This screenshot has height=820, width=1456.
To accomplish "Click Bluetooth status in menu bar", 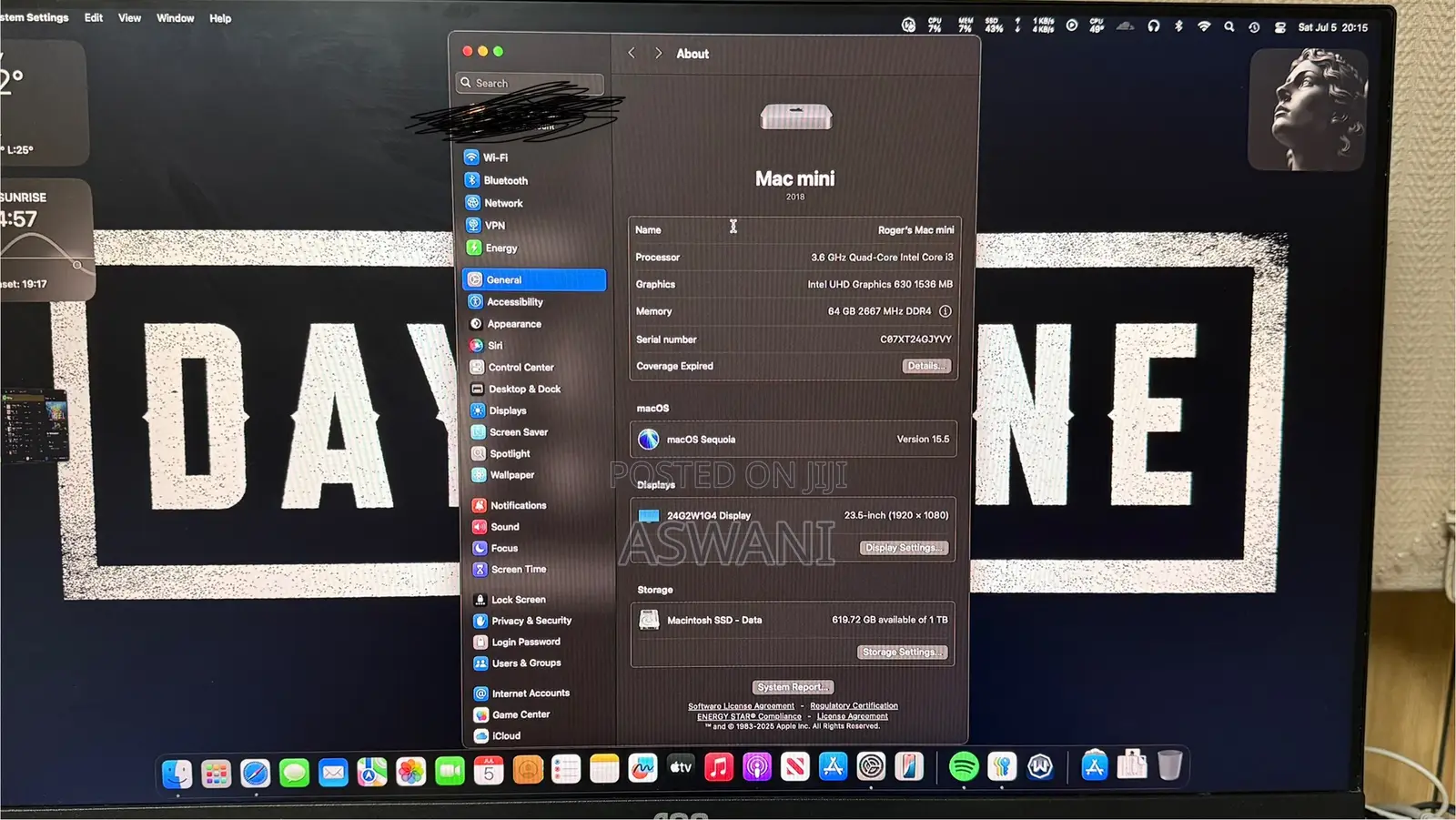I will point(1178,26).
